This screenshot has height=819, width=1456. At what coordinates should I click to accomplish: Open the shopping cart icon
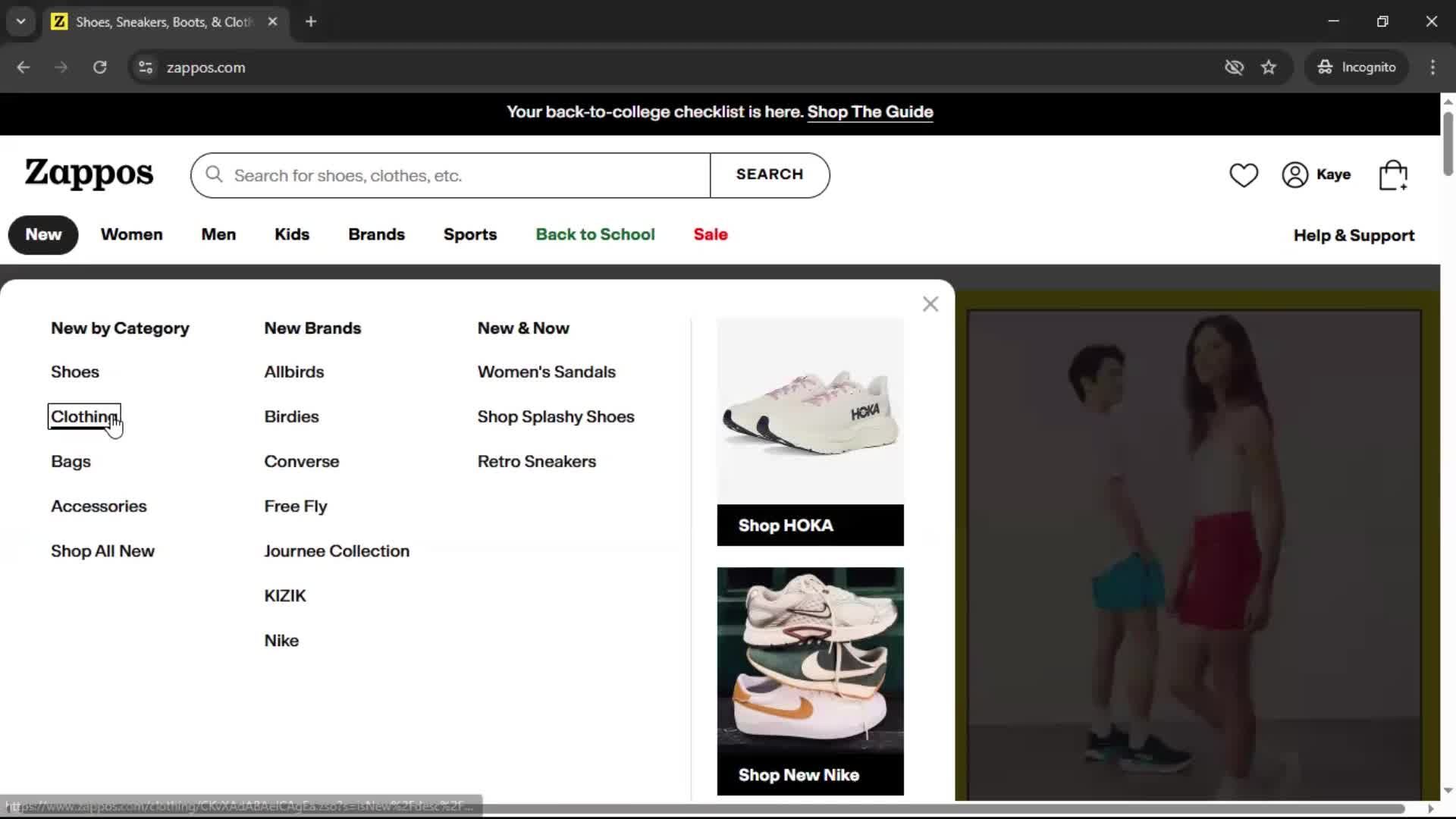pyautogui.click(x=1393, y=175)
